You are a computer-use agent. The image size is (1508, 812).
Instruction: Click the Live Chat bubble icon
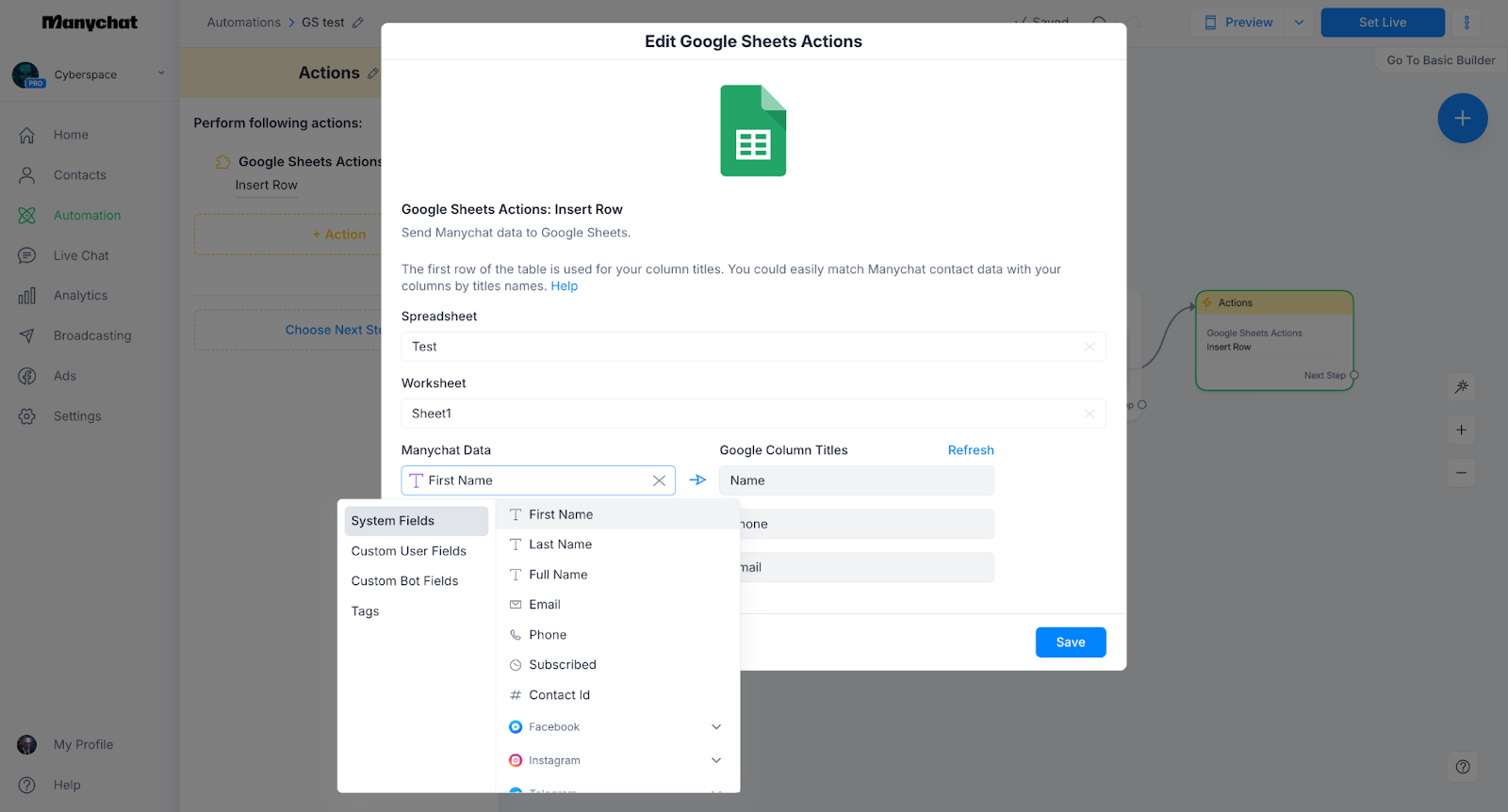coord(27,256)
